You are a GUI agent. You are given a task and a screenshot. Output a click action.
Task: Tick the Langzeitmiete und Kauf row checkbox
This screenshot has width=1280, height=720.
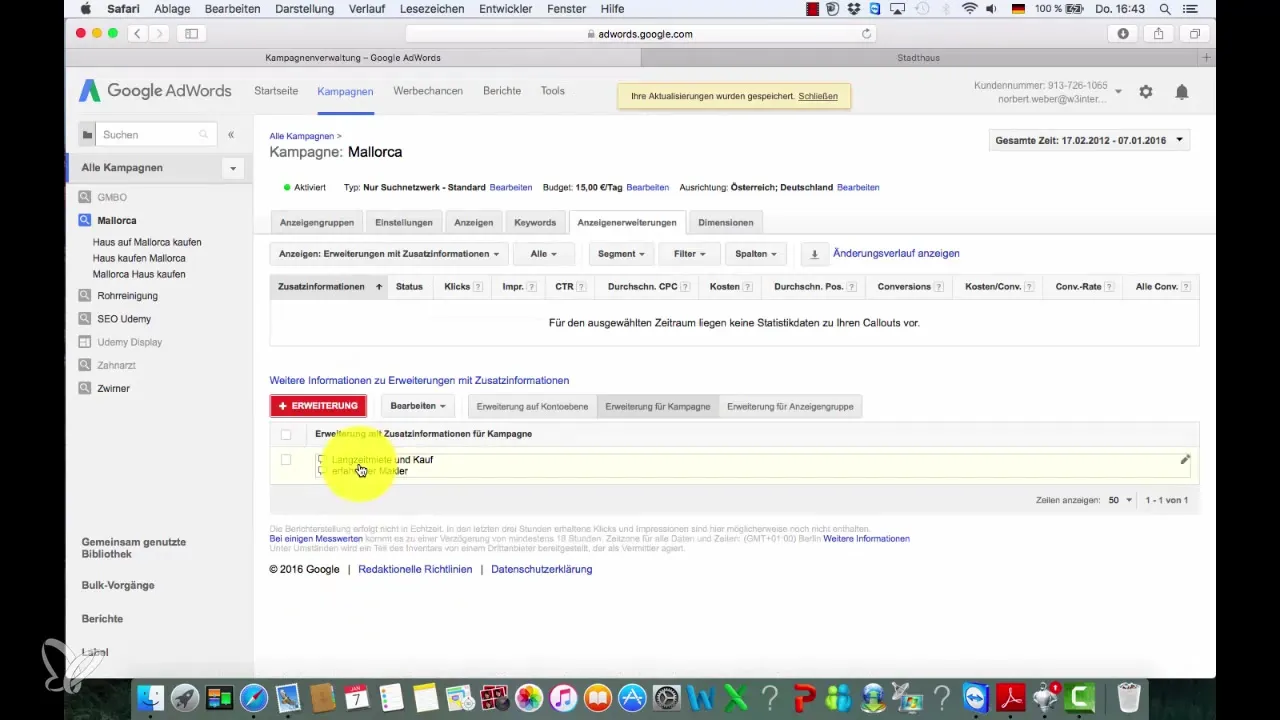pos(286,459)
